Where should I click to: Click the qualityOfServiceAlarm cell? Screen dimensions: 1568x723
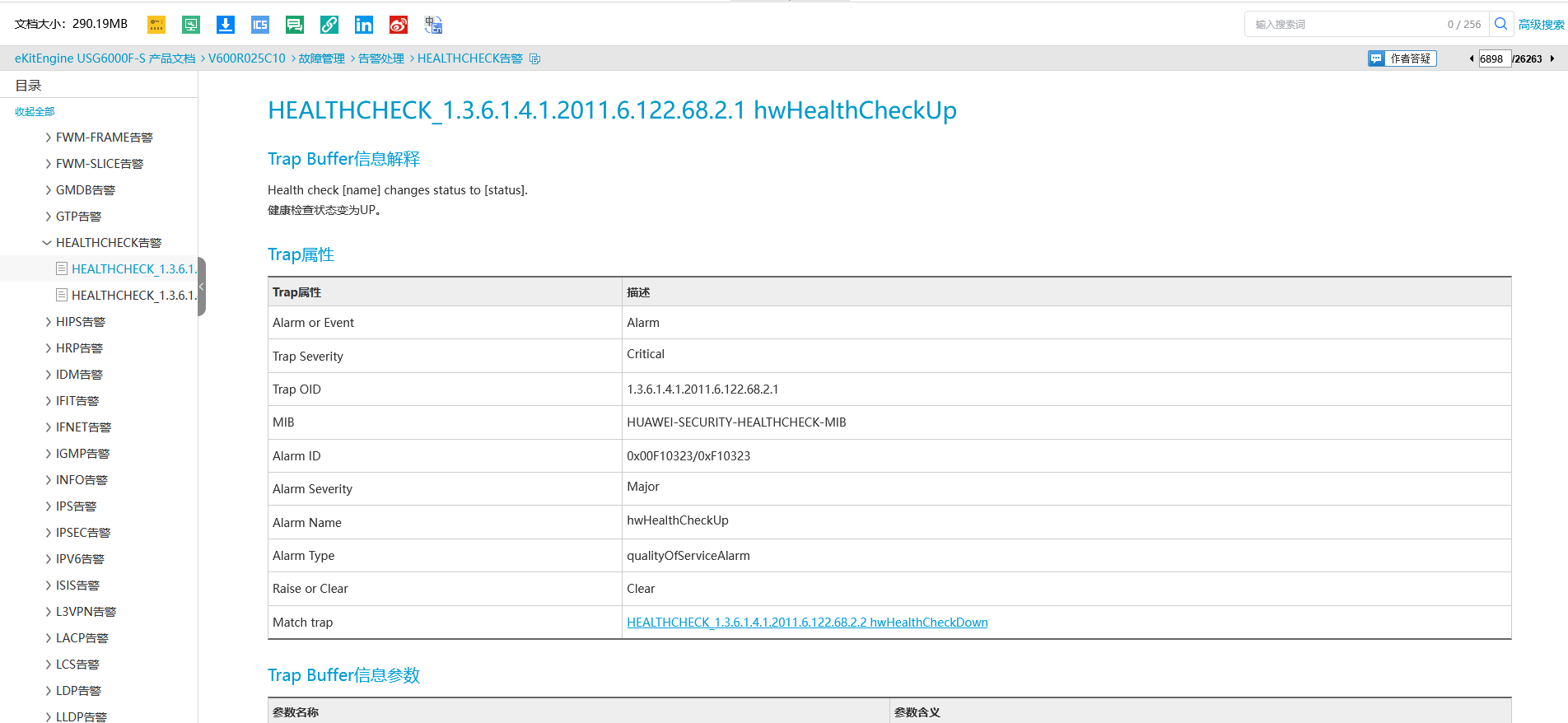[688, 556]
